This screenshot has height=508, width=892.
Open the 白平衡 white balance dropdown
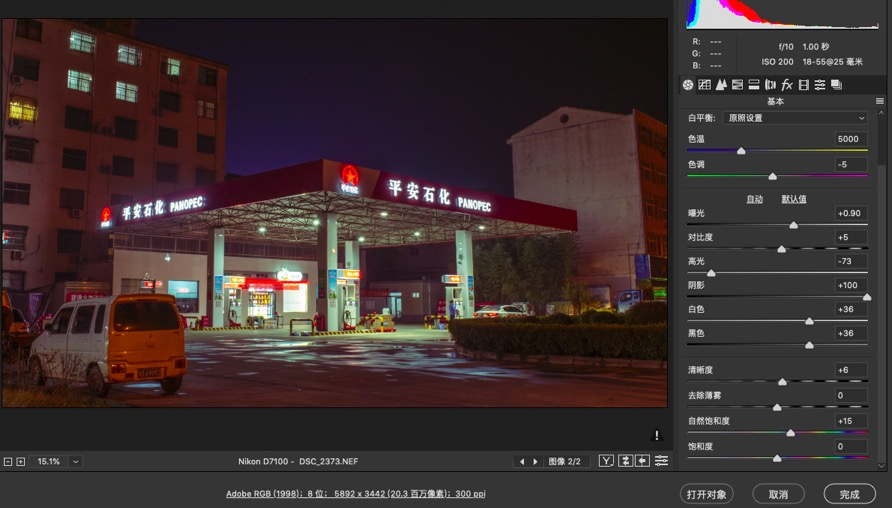(795, 118)
